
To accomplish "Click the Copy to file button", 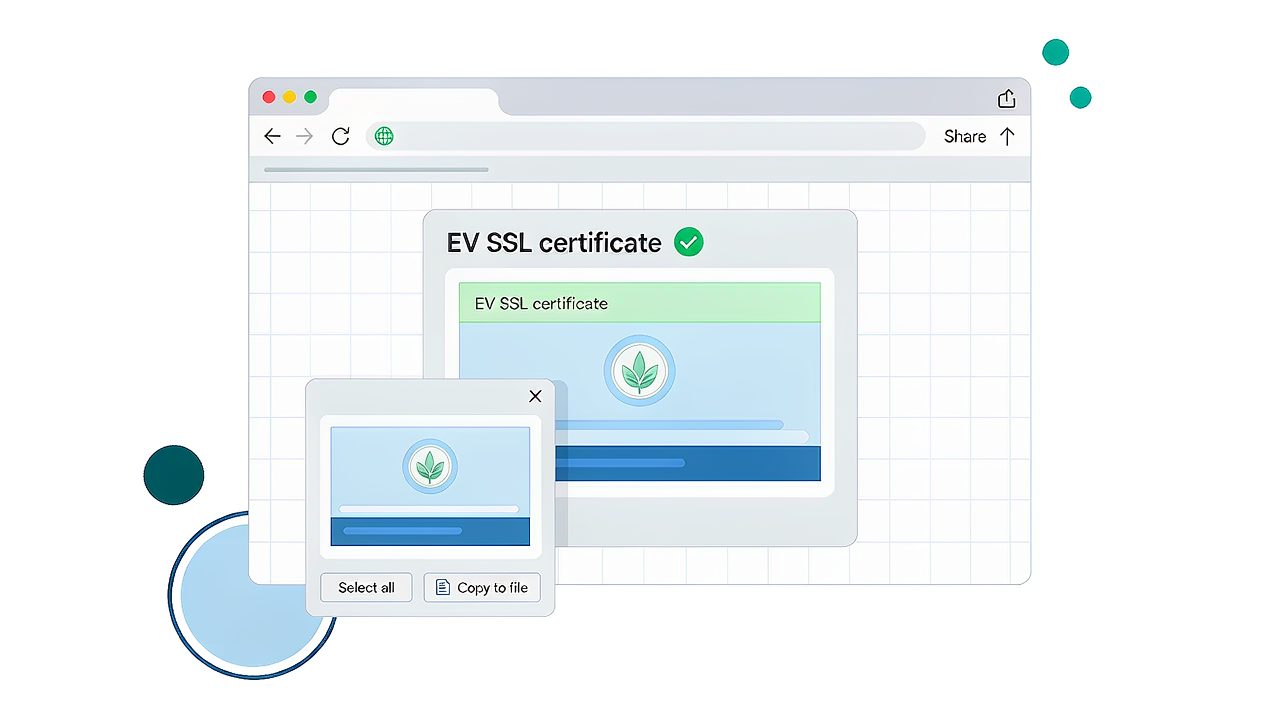I will pos(482,587).
